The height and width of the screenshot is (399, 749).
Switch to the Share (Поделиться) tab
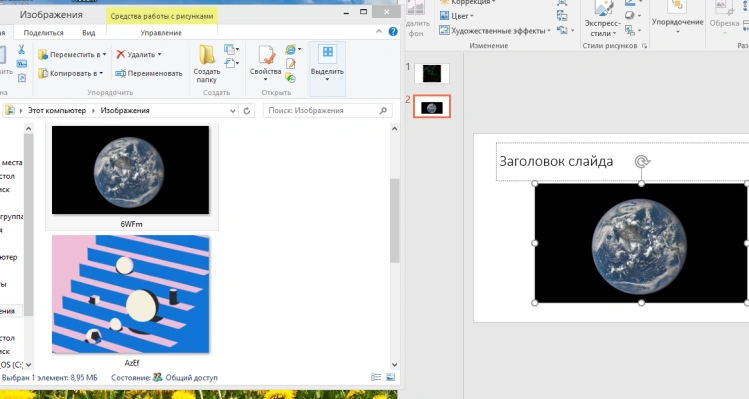click(43, 33)
